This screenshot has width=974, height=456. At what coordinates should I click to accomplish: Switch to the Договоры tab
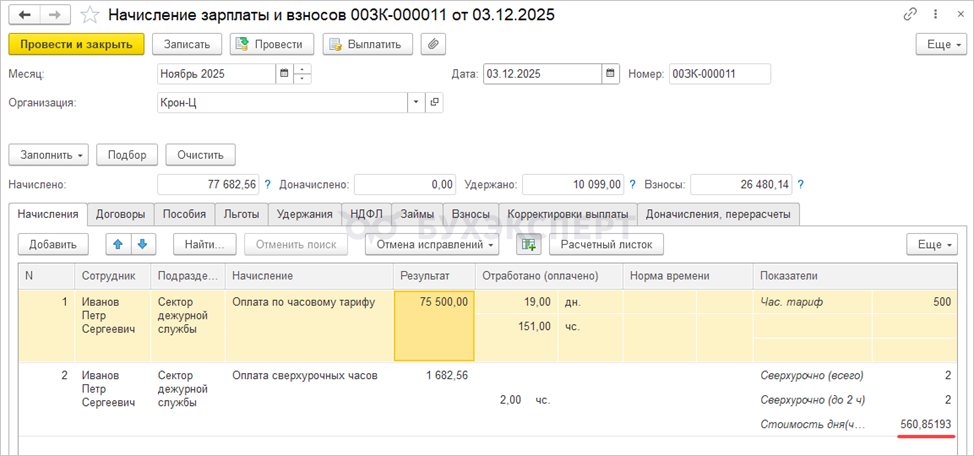point(121,214)
